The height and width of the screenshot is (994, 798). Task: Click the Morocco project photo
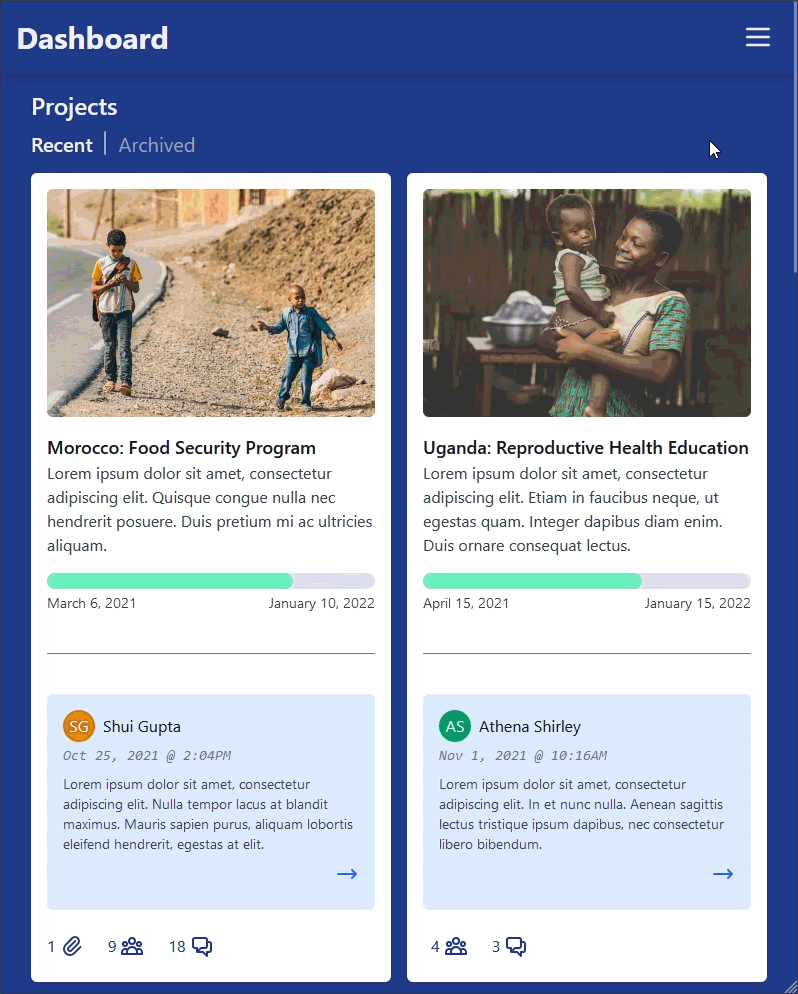pos(211,303)
